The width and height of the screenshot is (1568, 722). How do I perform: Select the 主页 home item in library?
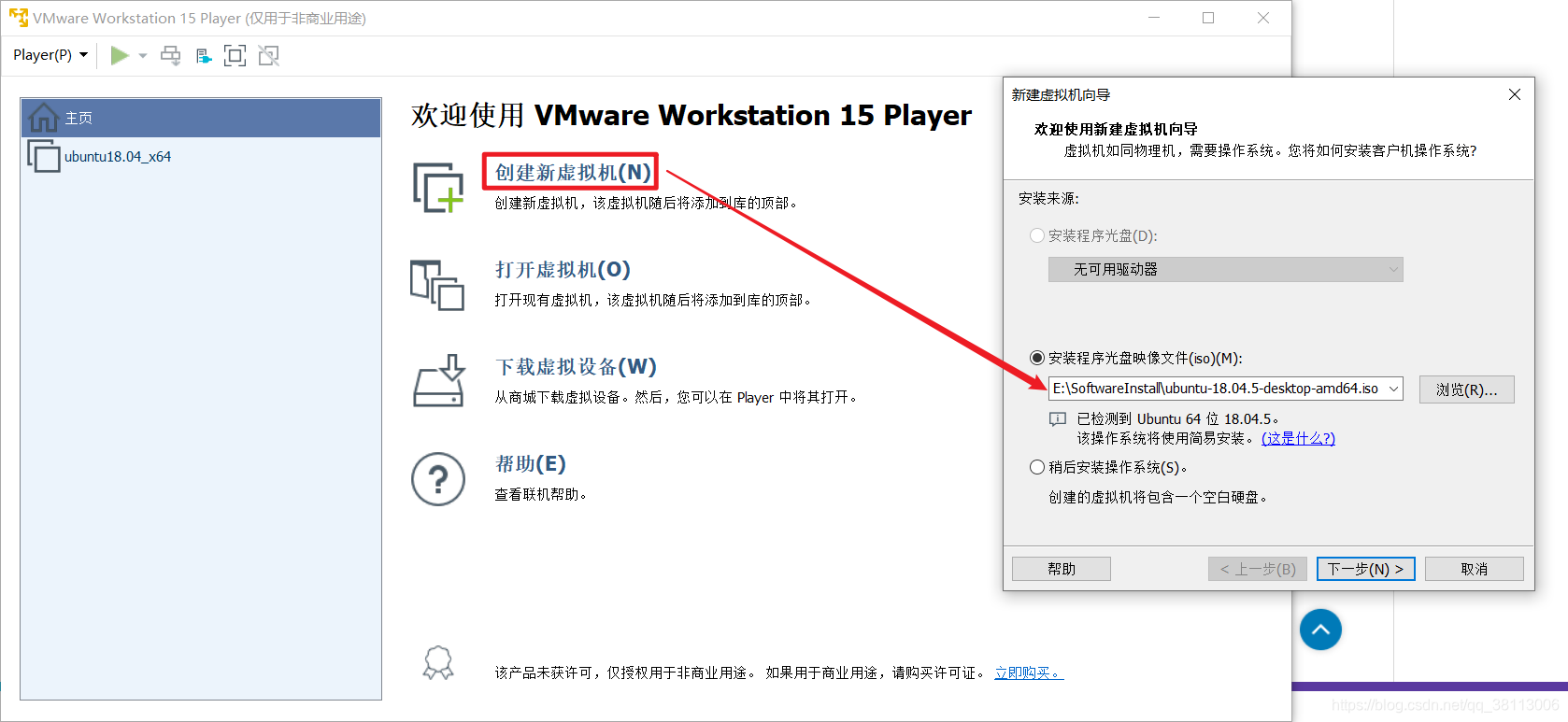pyautogui.click(x=201, y=118)
